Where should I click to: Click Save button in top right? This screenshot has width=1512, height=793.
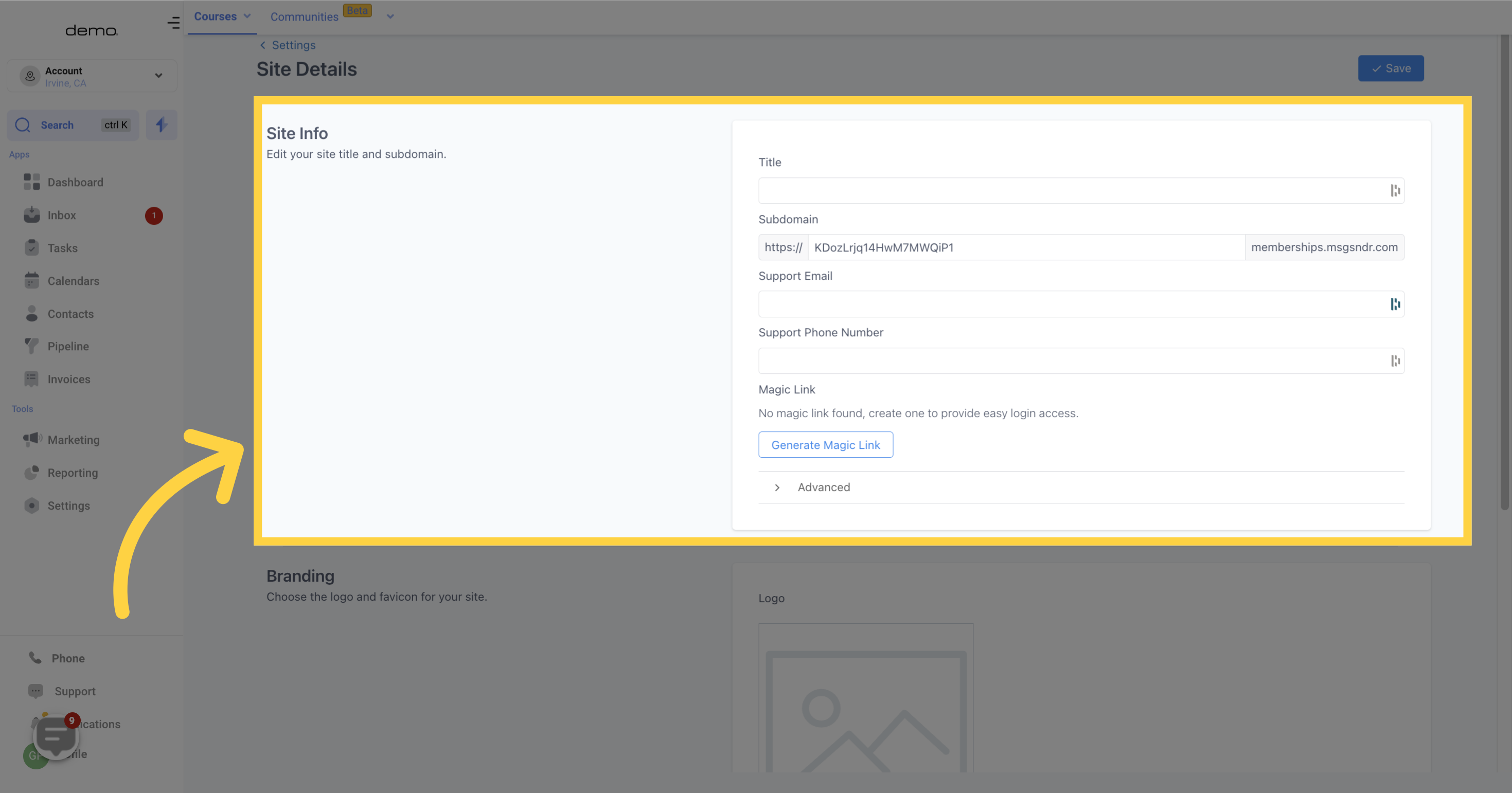(1391, 68)
